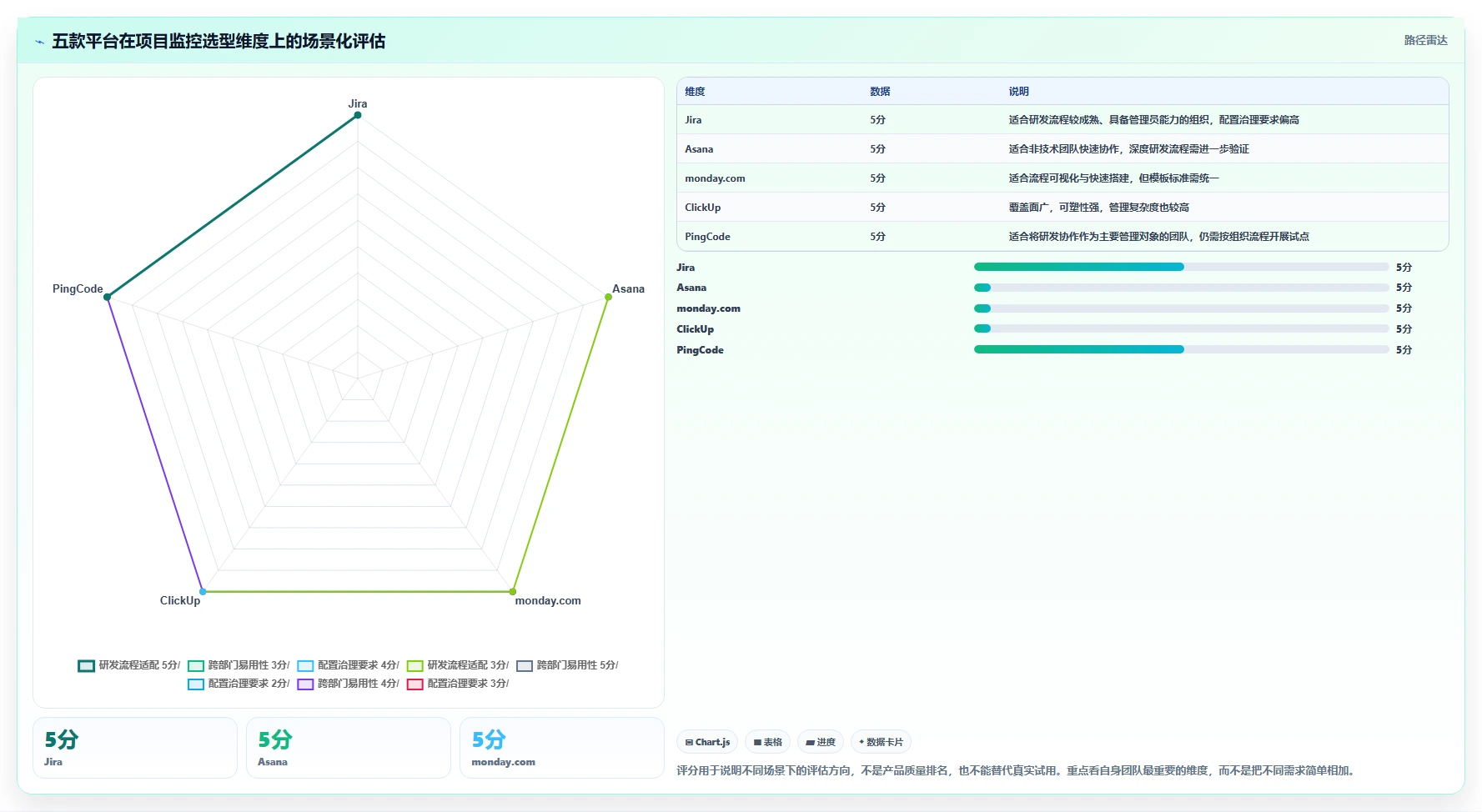Click the ClickUp axis label on radar
The image size is (1482, 812).
(180, 600)
